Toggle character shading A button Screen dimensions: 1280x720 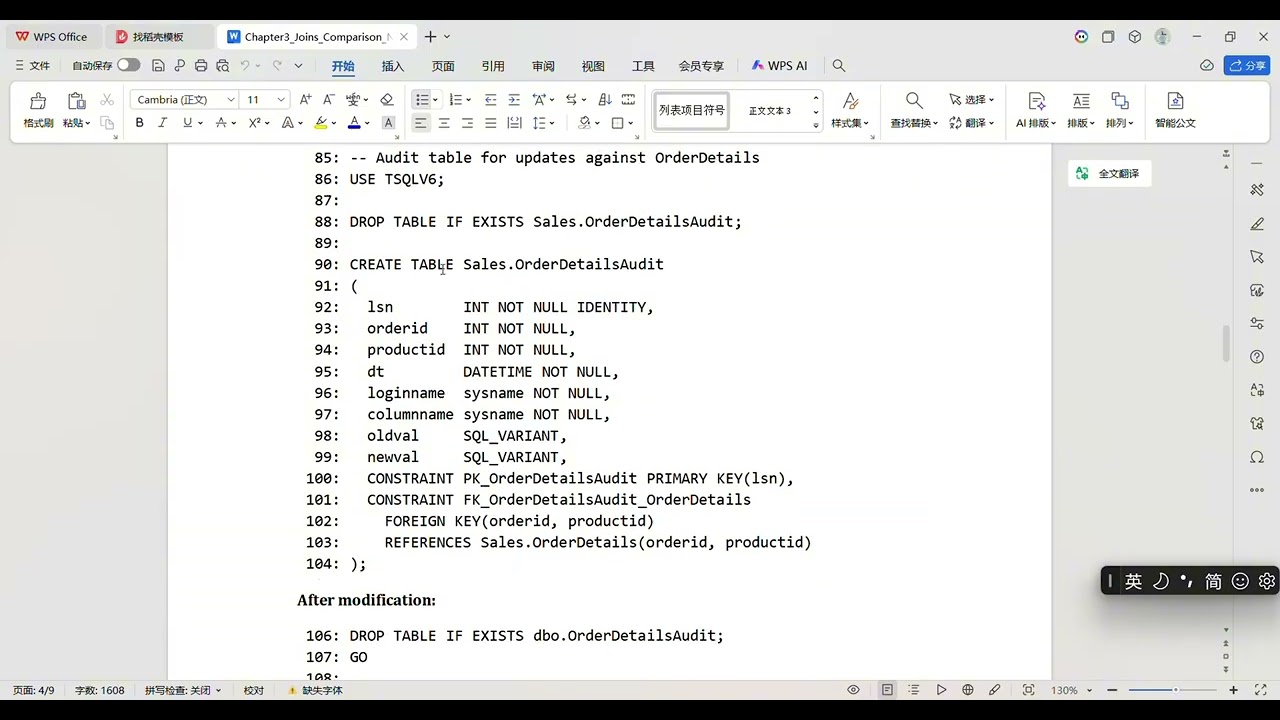click(x=389, y=123)
